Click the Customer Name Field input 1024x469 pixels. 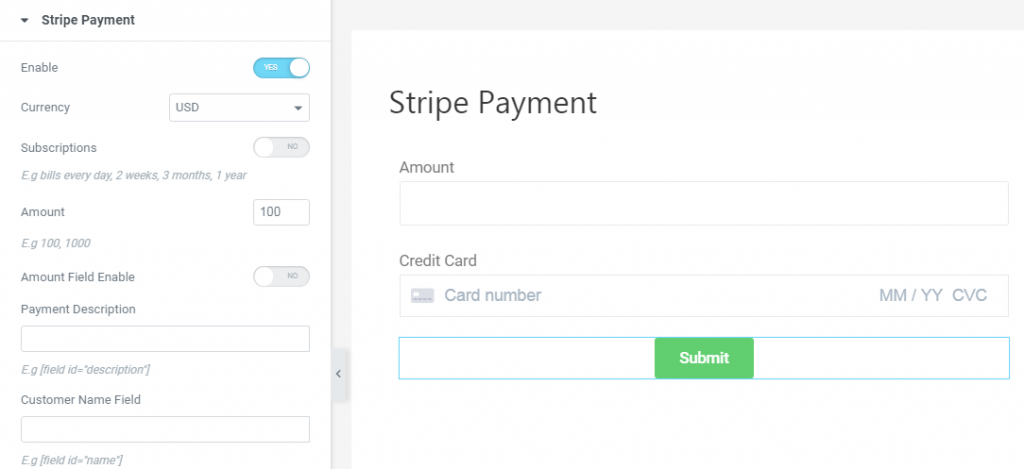165,429
